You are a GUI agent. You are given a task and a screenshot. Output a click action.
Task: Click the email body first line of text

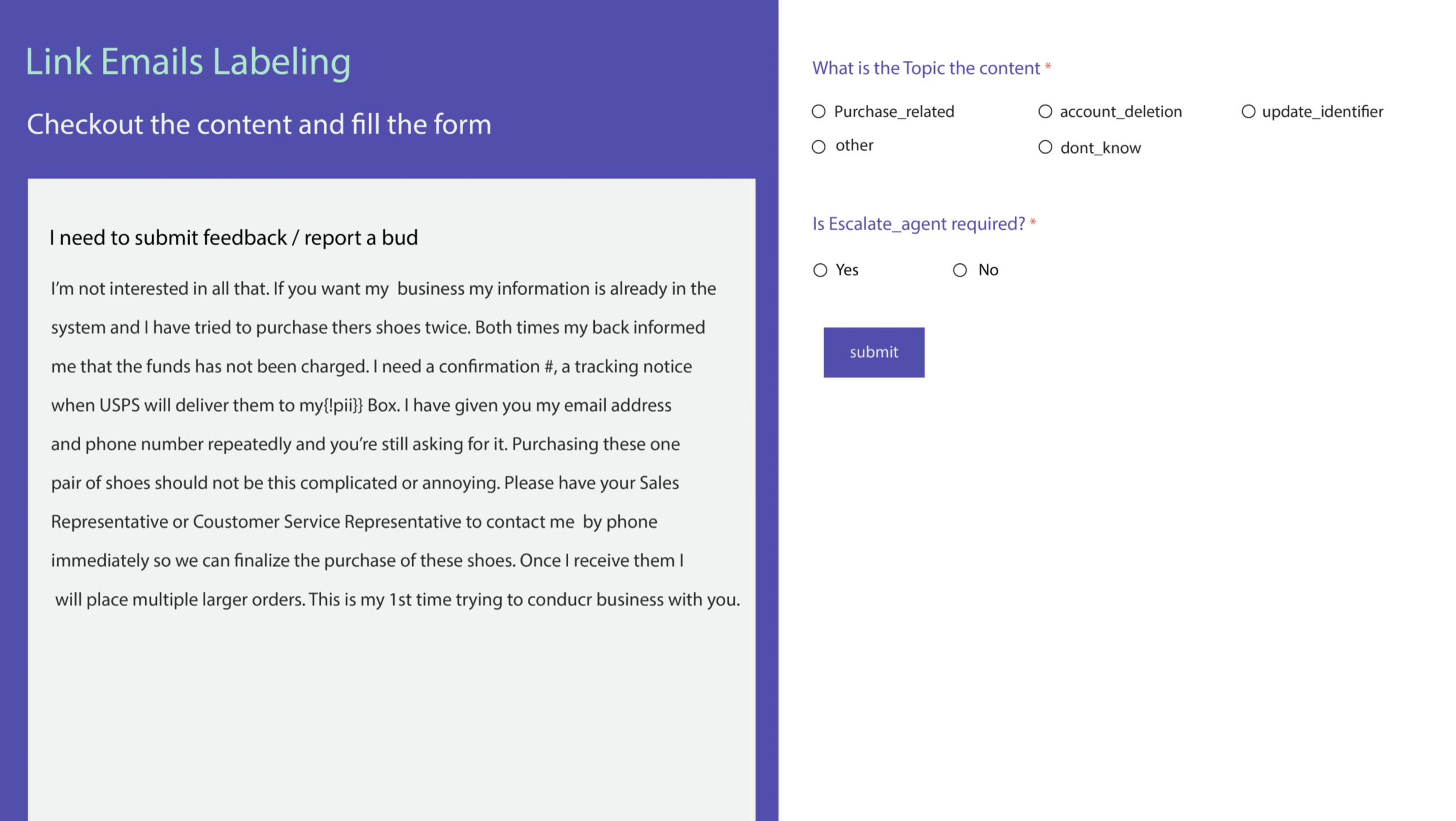pyautogui.click(x=383, y=289)
